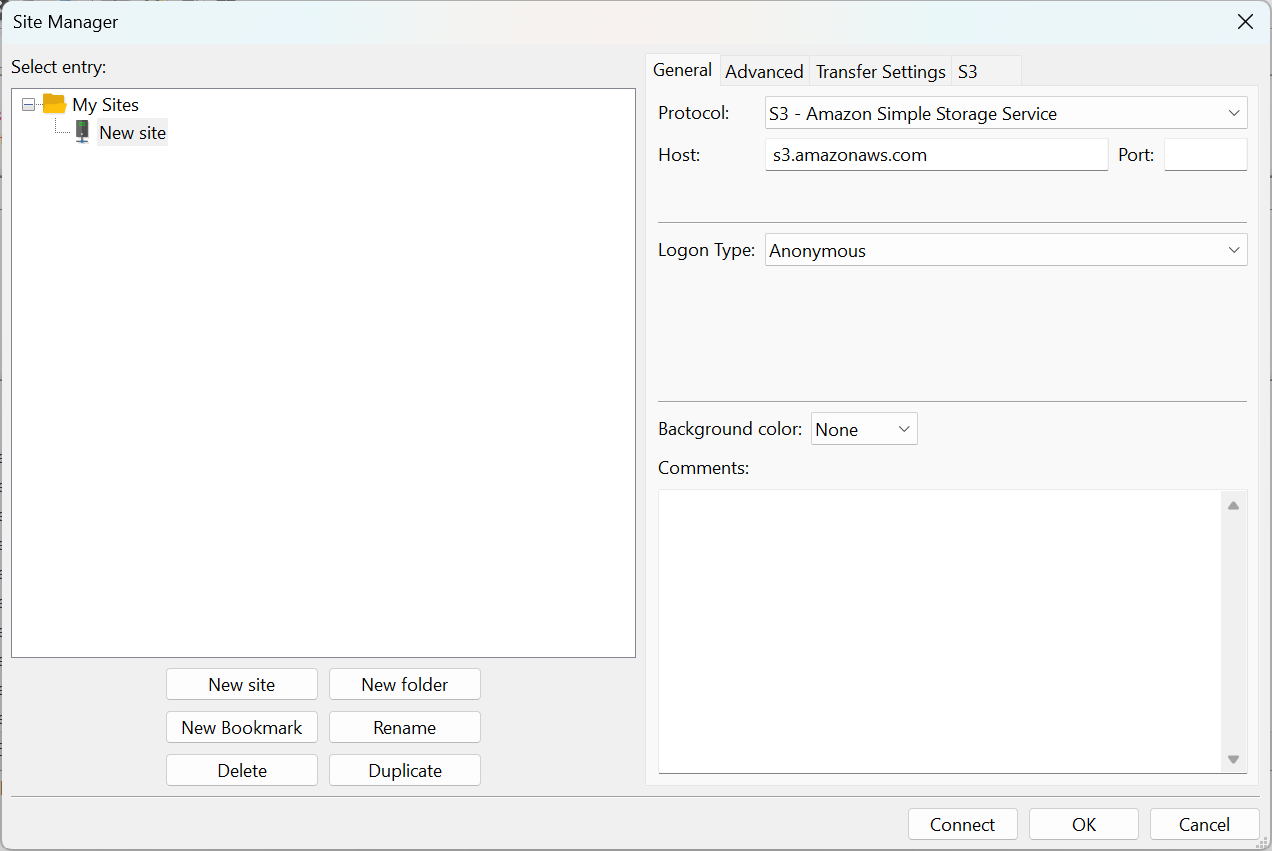Click the 'Comments:' label
This screenshot has height=851, width=1272.
click(x=703, y=467)
